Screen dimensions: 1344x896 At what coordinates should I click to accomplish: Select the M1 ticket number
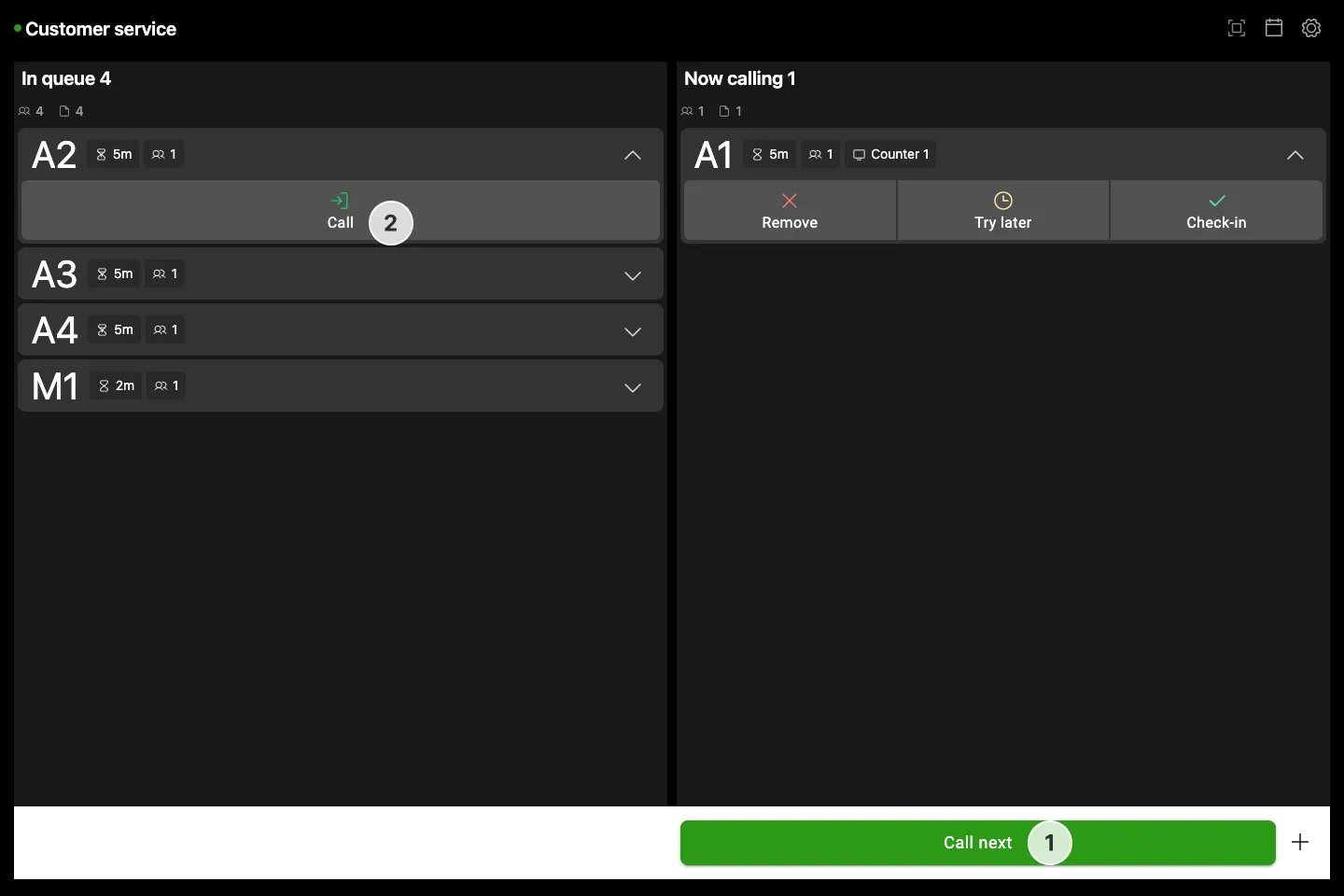click(55, 386)
